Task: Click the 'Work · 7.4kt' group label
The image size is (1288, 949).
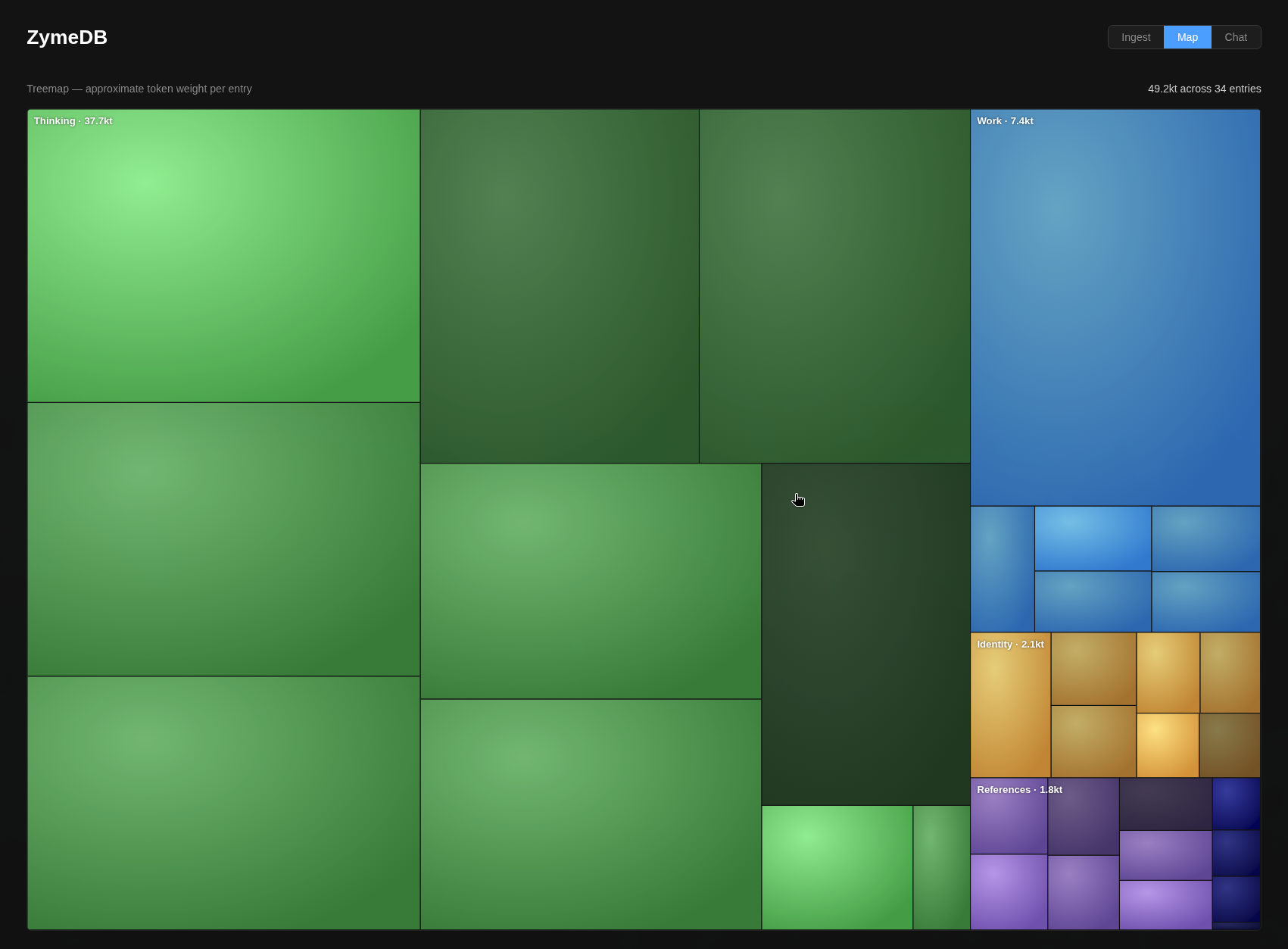Action: [x=1005, y=121]
